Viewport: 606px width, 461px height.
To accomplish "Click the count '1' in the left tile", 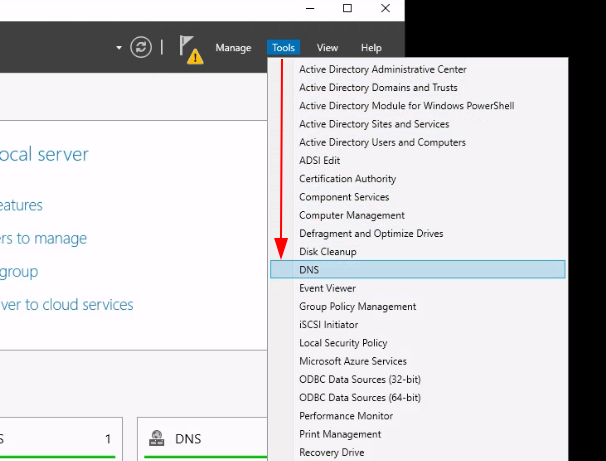I will point(108,439).
